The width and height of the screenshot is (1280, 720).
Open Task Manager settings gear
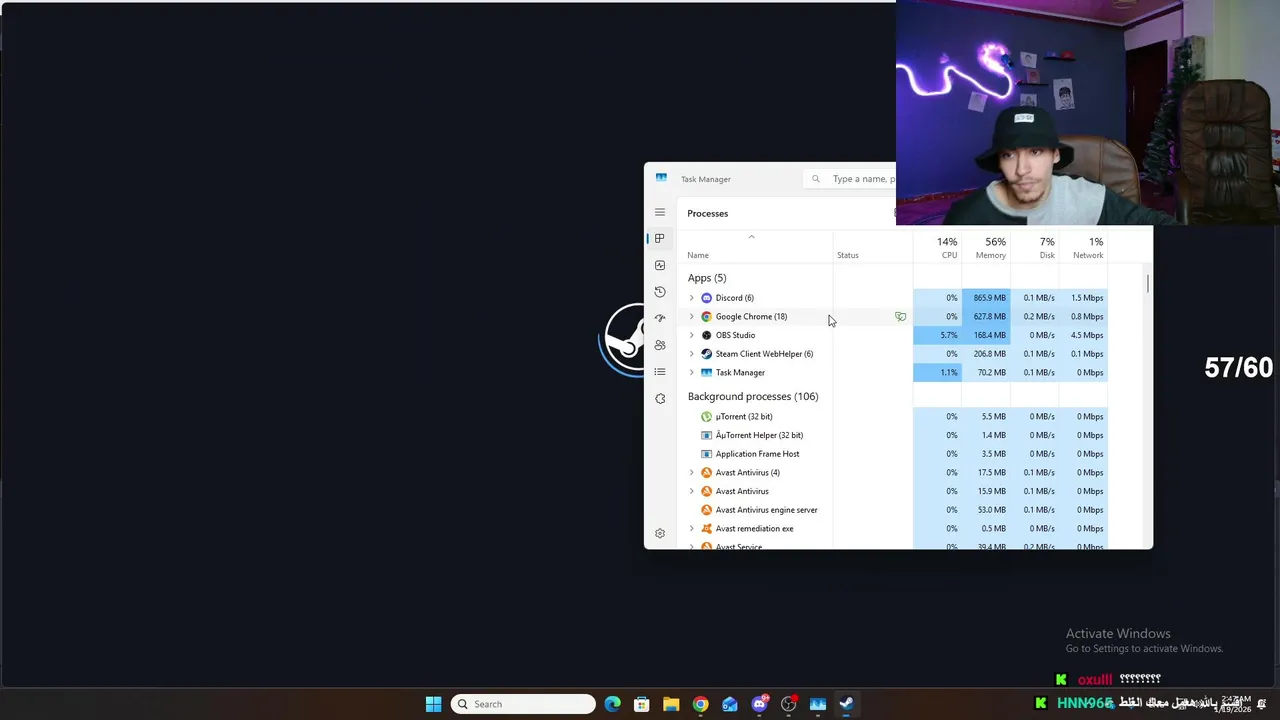point(660,533)
